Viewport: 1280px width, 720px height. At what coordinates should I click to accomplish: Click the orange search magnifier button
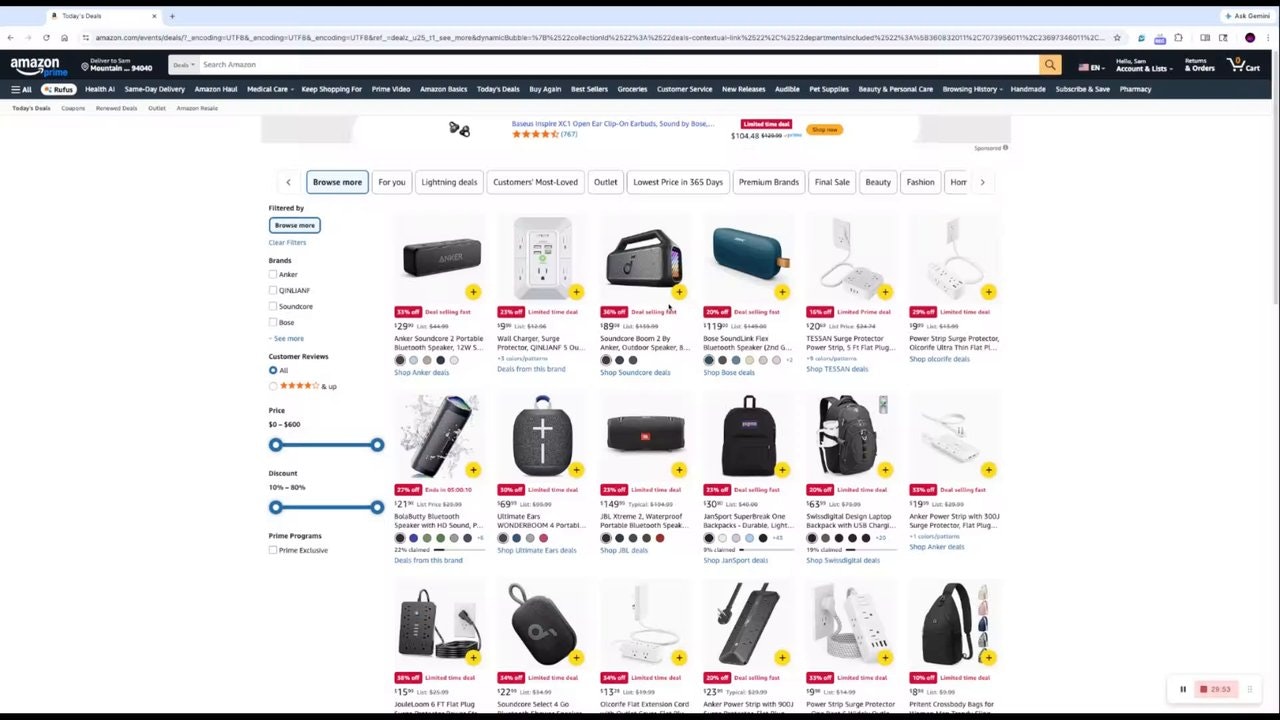[x=1050, y=65]
